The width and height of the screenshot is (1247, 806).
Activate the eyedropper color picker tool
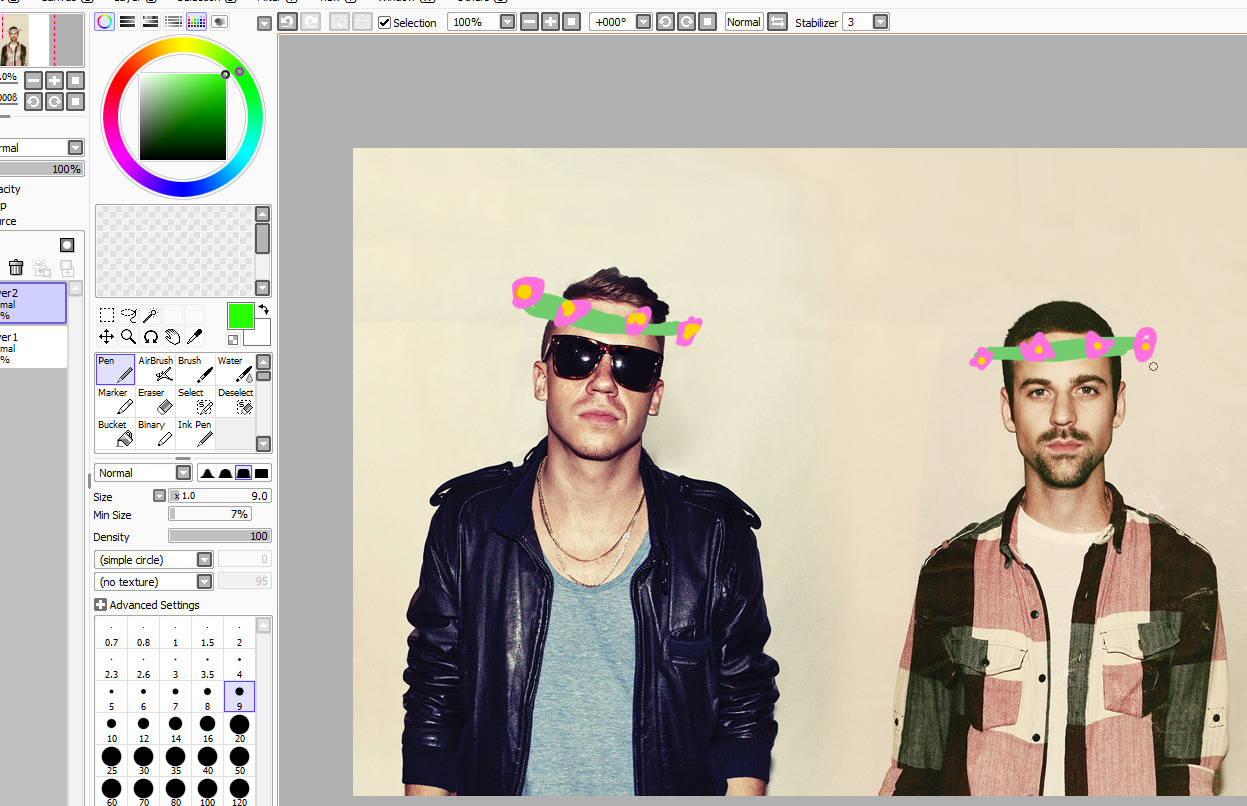pos(194,337)
